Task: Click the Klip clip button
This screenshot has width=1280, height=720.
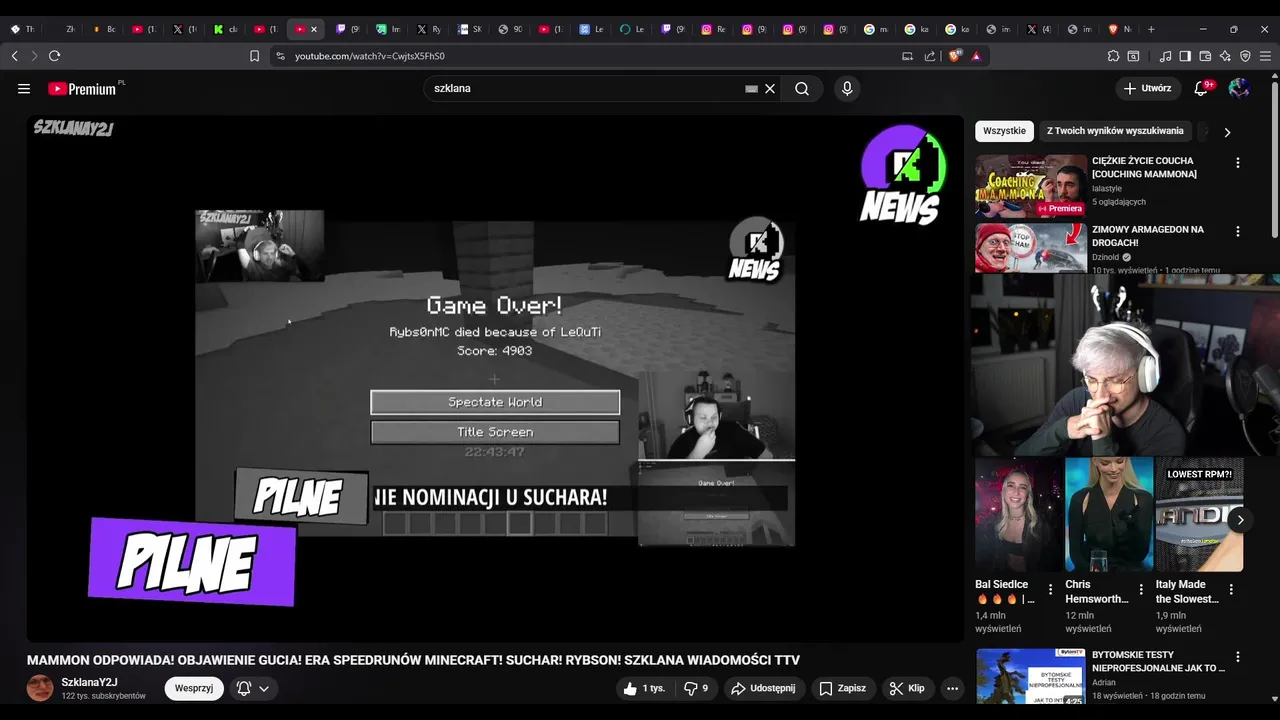Action: click(x=907, y=688)
